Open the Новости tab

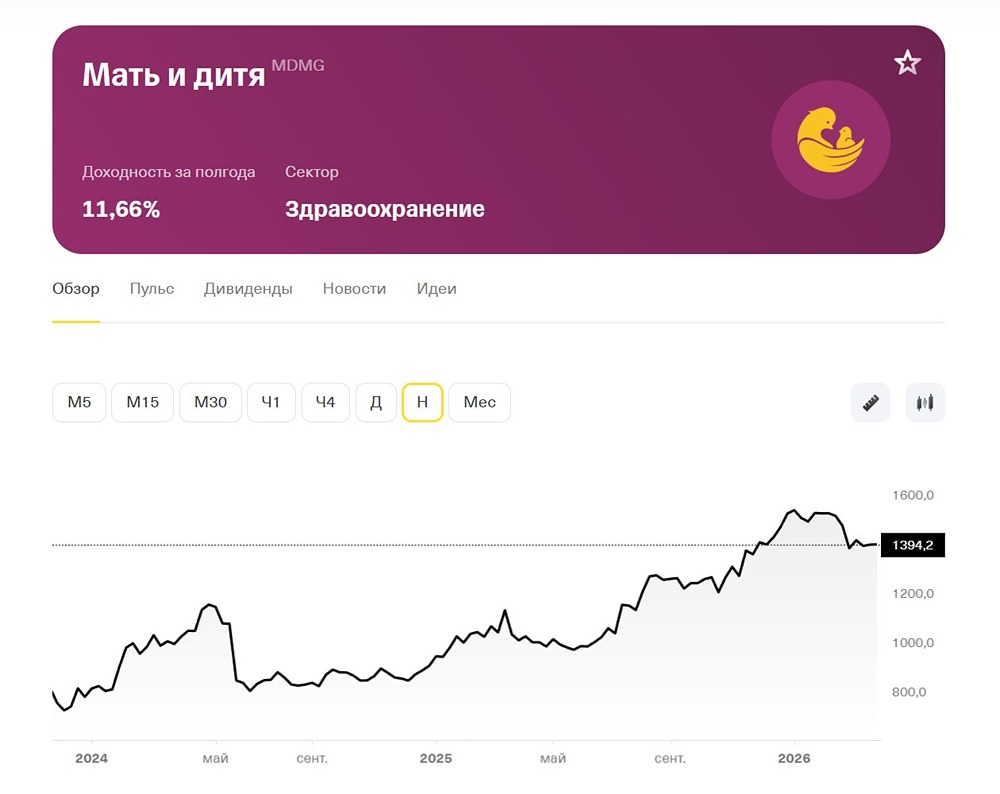click(353, 289)
